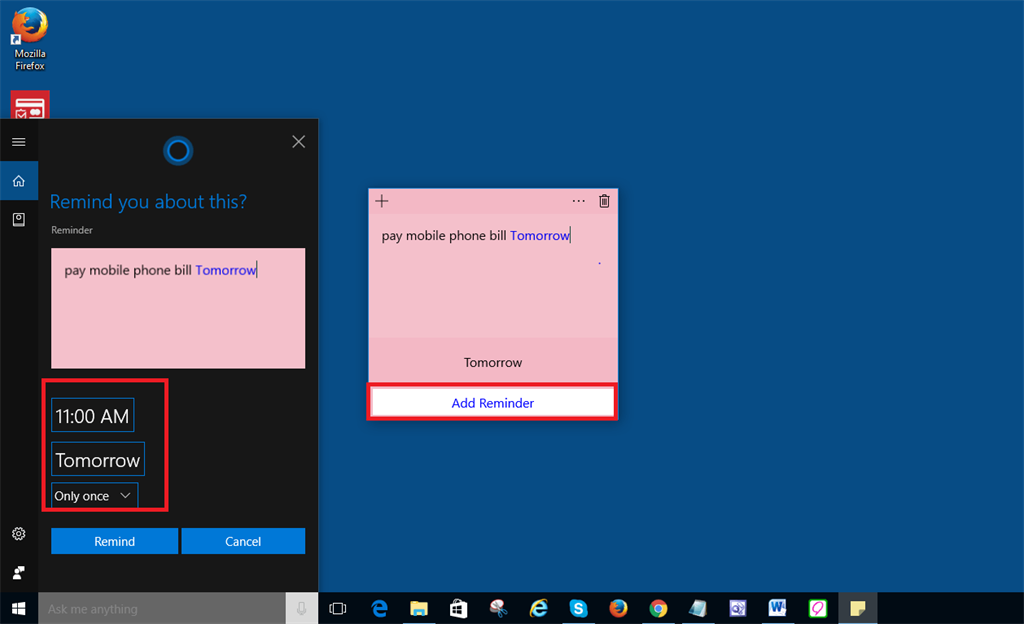This screenshot has width=1024, height=624.
Task: Open Windows Store from taskbar
Action: tap(458, 609)
